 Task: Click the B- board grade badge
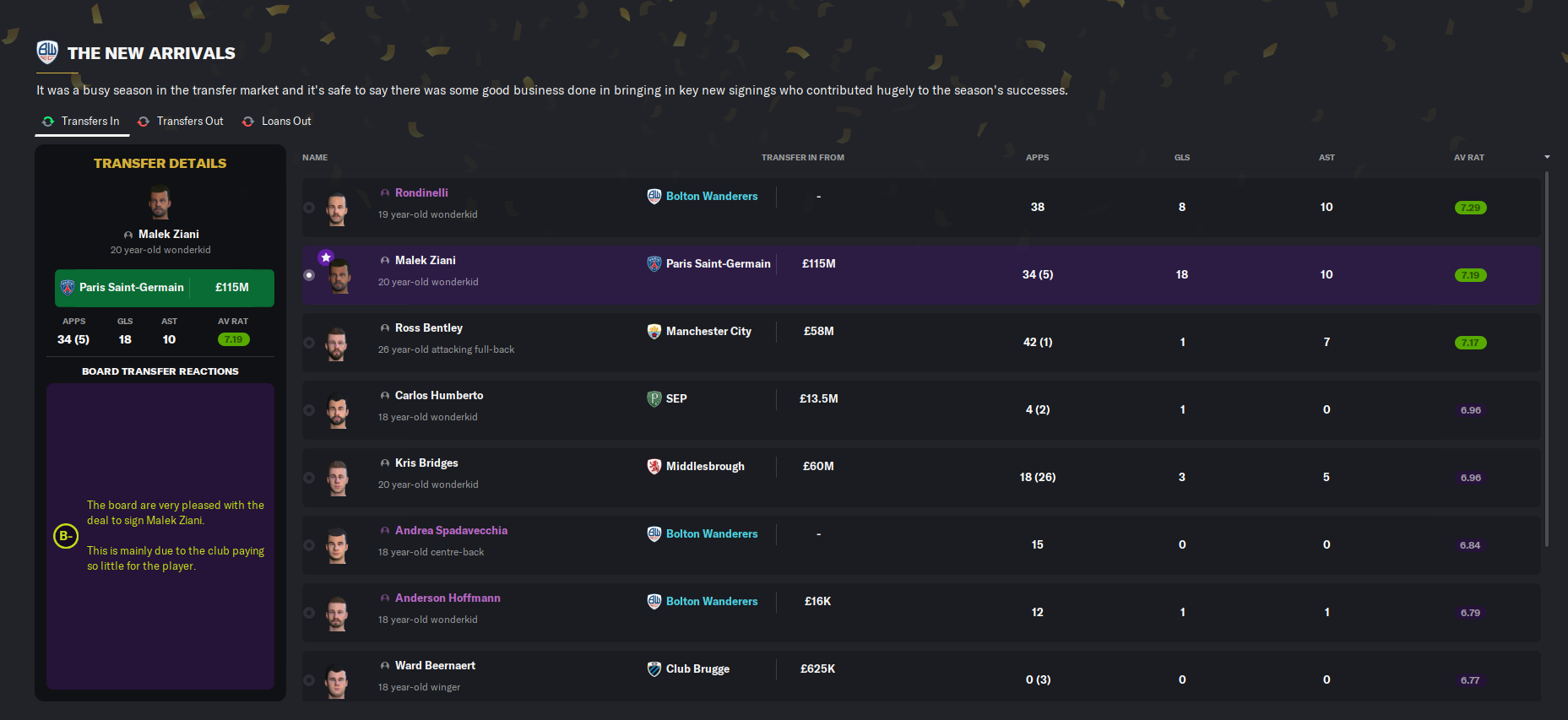(66, 536)
